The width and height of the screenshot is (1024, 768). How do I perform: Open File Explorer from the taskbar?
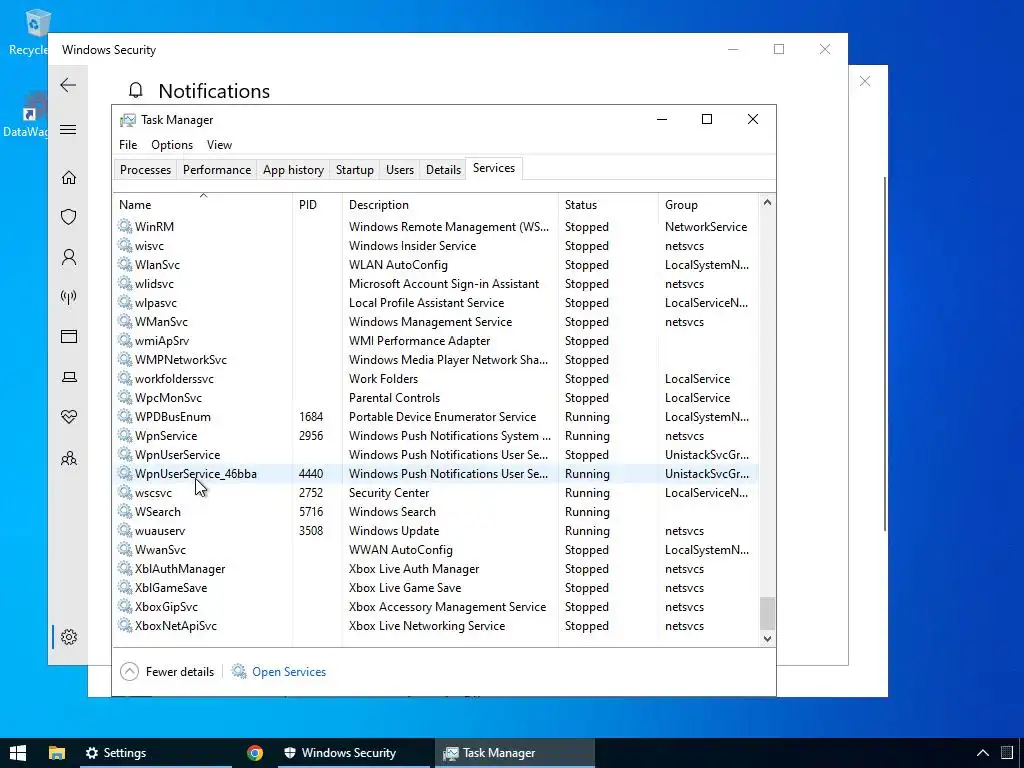pyautogui.click(x=57, y=753)
